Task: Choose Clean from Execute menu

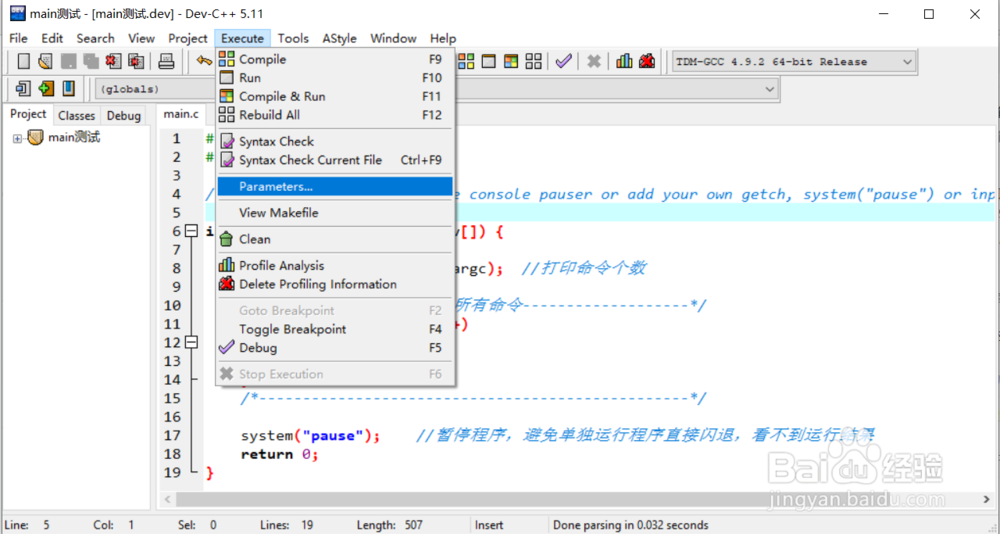Action: point(335,239)
